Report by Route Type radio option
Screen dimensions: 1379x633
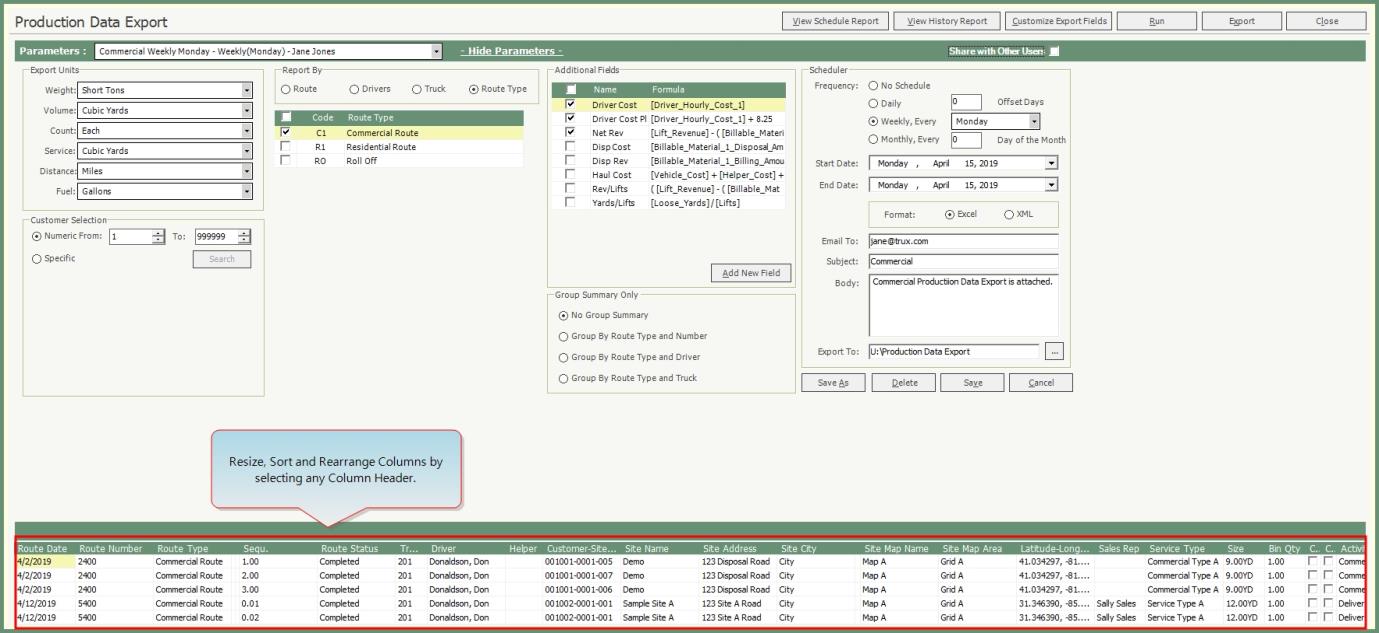pos(473,89)
